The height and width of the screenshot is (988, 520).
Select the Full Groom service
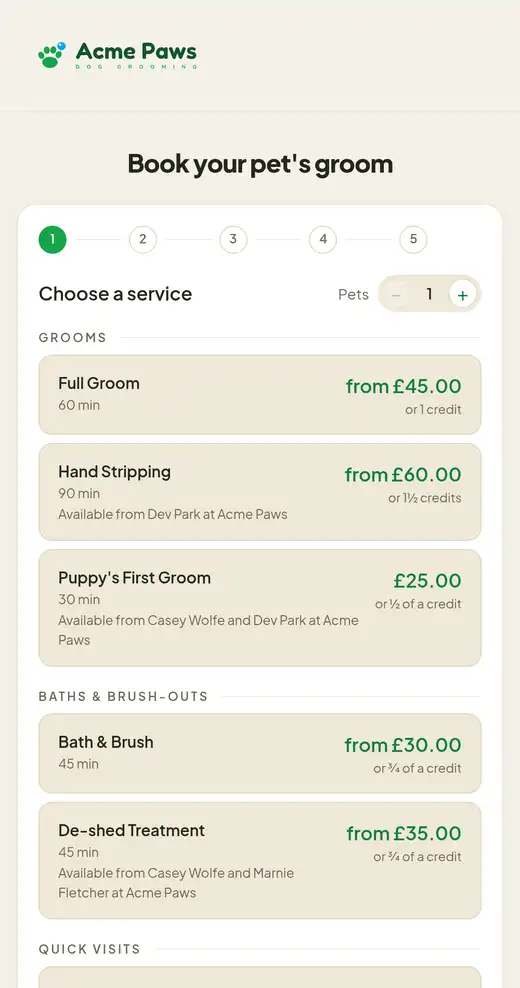(260, 394)
